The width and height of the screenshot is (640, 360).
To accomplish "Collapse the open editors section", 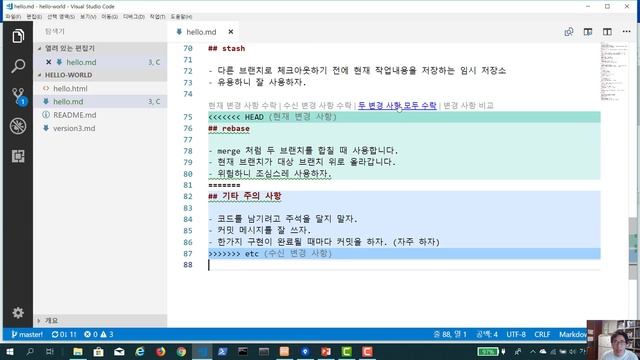I will click(x=100, y=48).
